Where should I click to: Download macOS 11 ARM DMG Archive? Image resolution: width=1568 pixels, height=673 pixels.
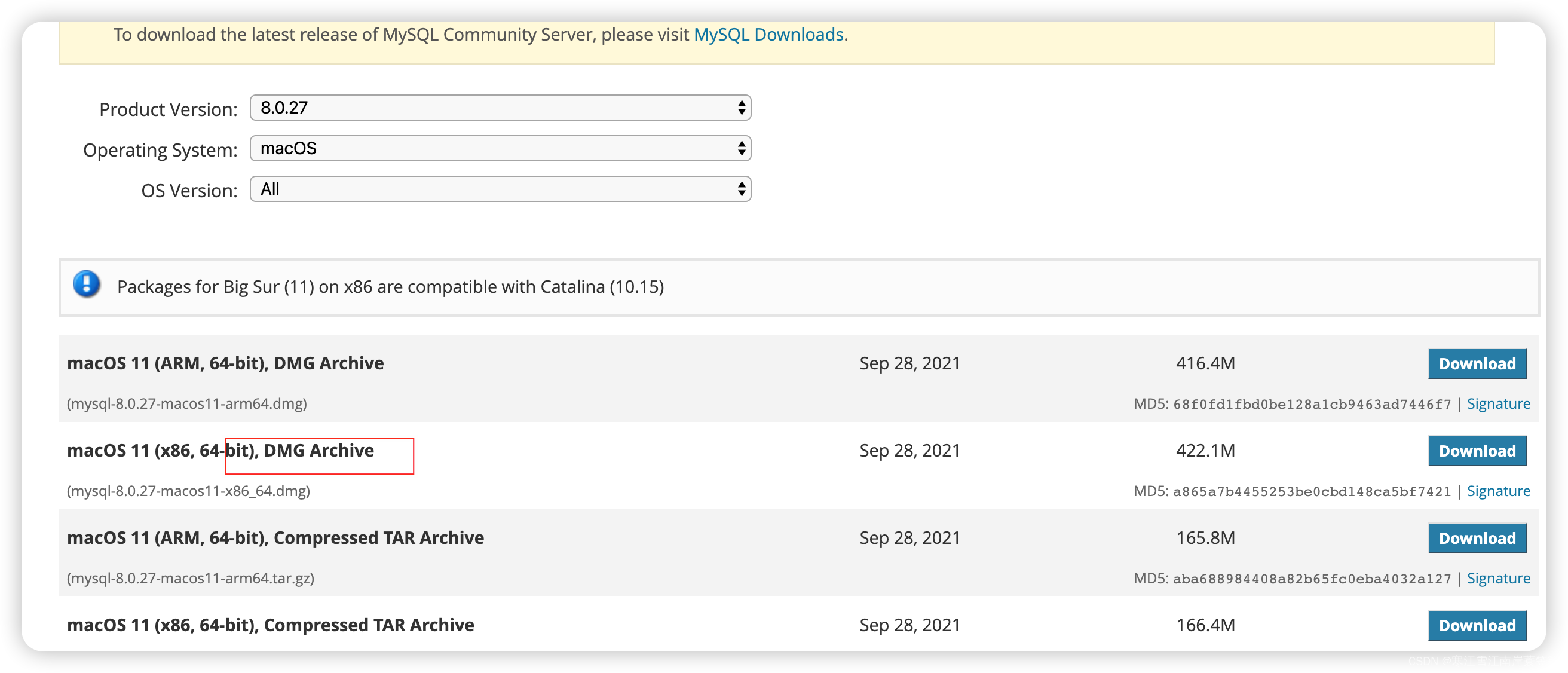(1477, 363)
